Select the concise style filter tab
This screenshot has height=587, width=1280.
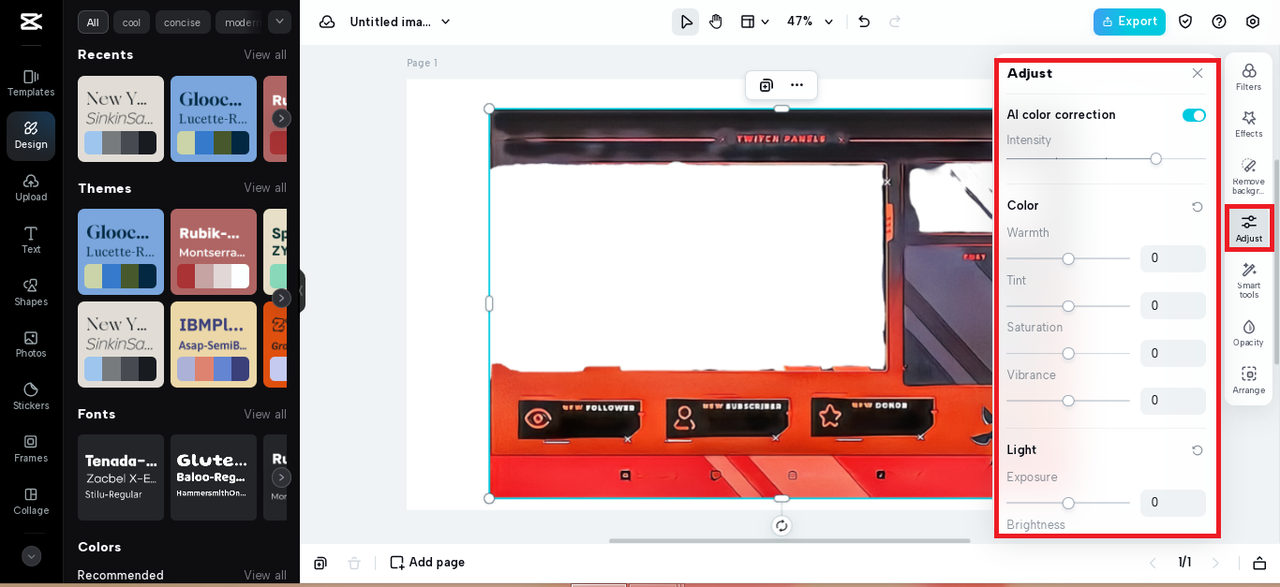[183, 22]
